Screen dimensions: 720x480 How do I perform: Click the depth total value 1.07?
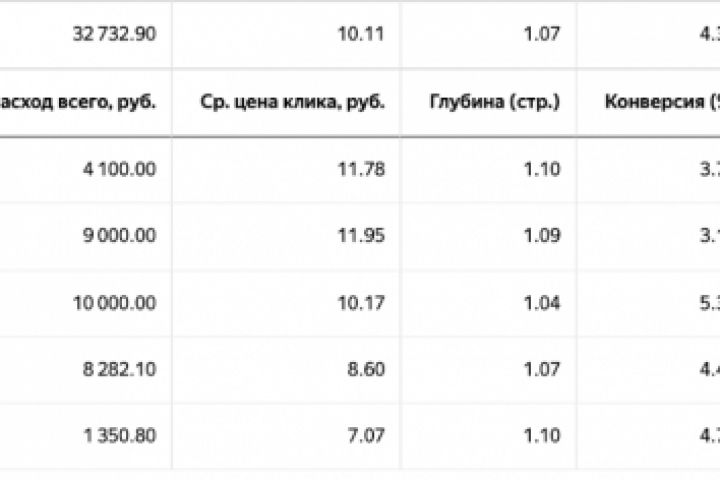pos(541,33)
